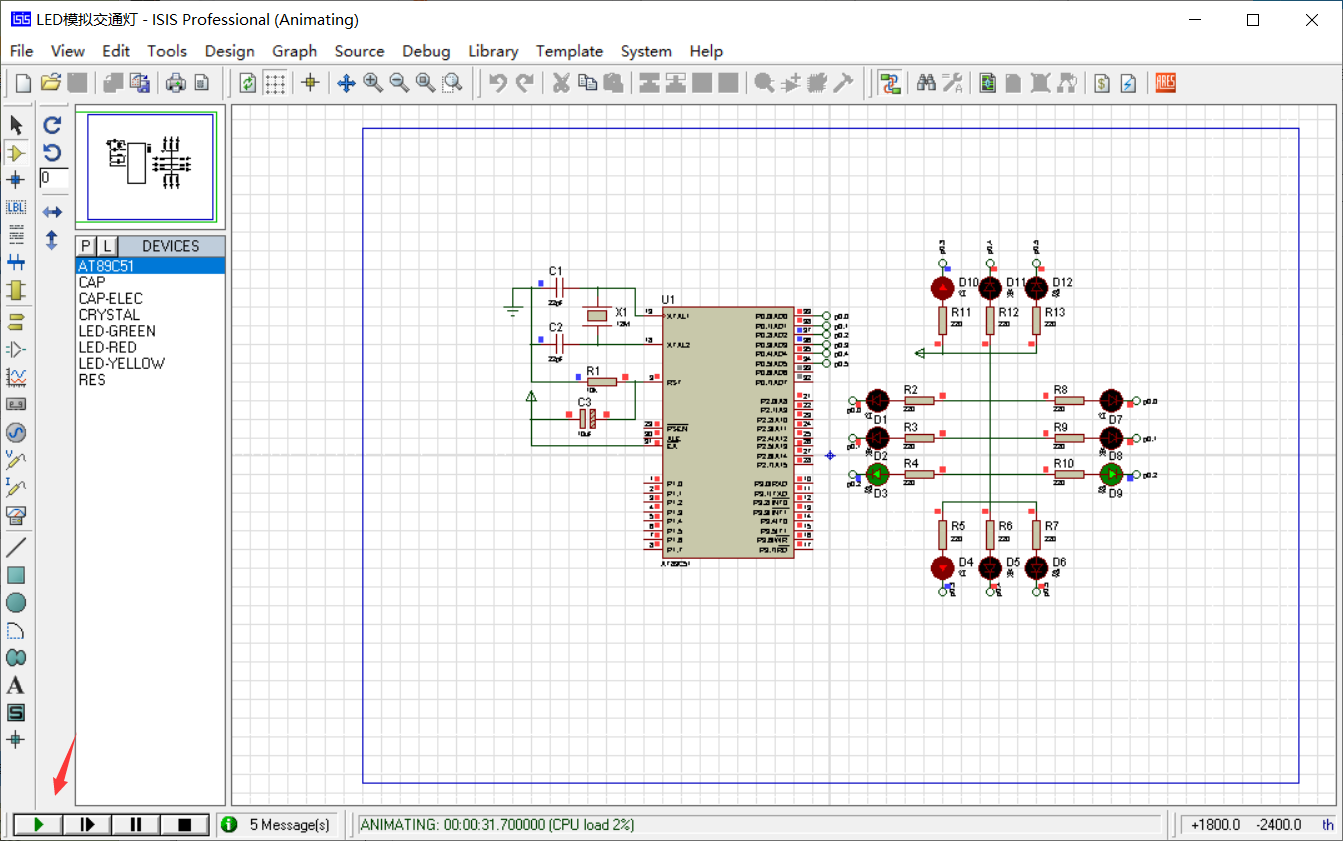This screenshot has height=841, width=1343.
Task: Toggle the grid display icon
Action: point(275,83)
